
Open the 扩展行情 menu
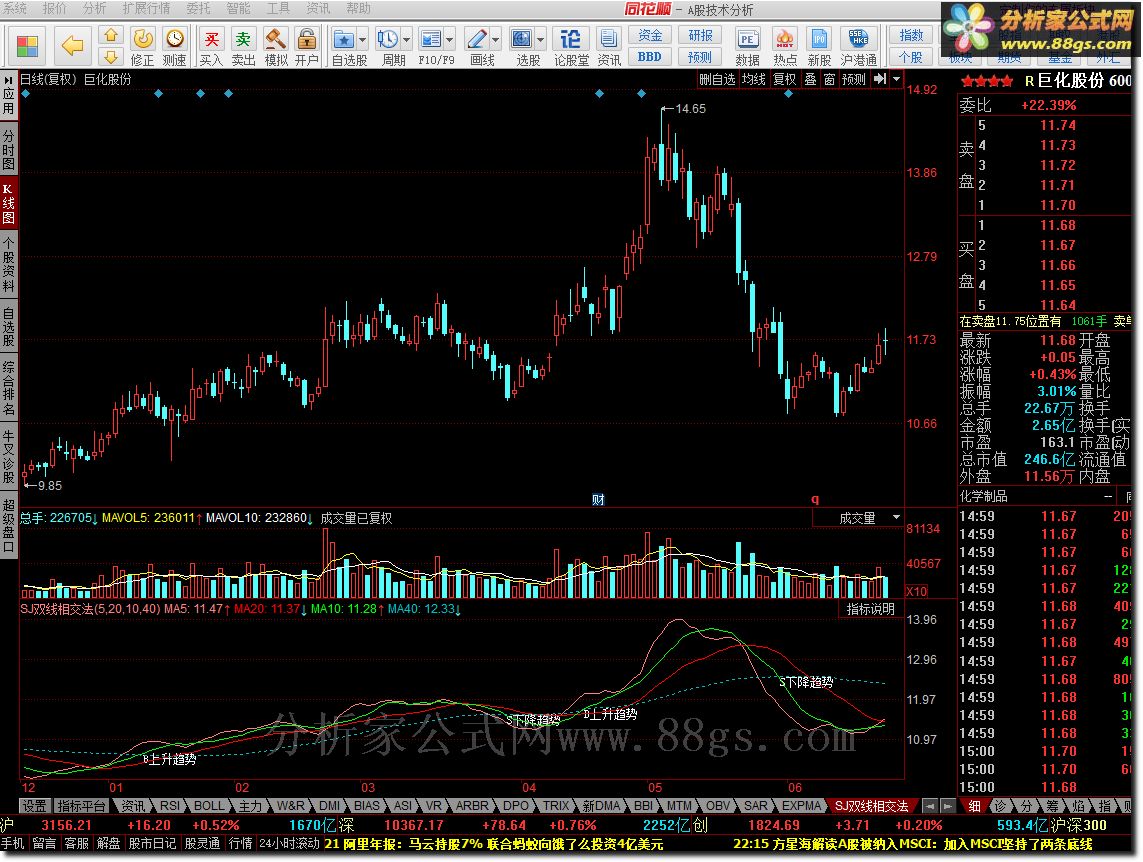click(146, 8)
